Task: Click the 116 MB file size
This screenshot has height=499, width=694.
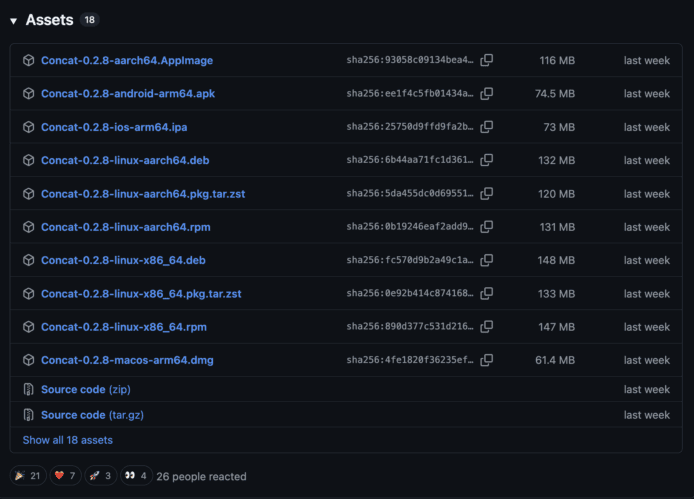Action: coord(557,60)
